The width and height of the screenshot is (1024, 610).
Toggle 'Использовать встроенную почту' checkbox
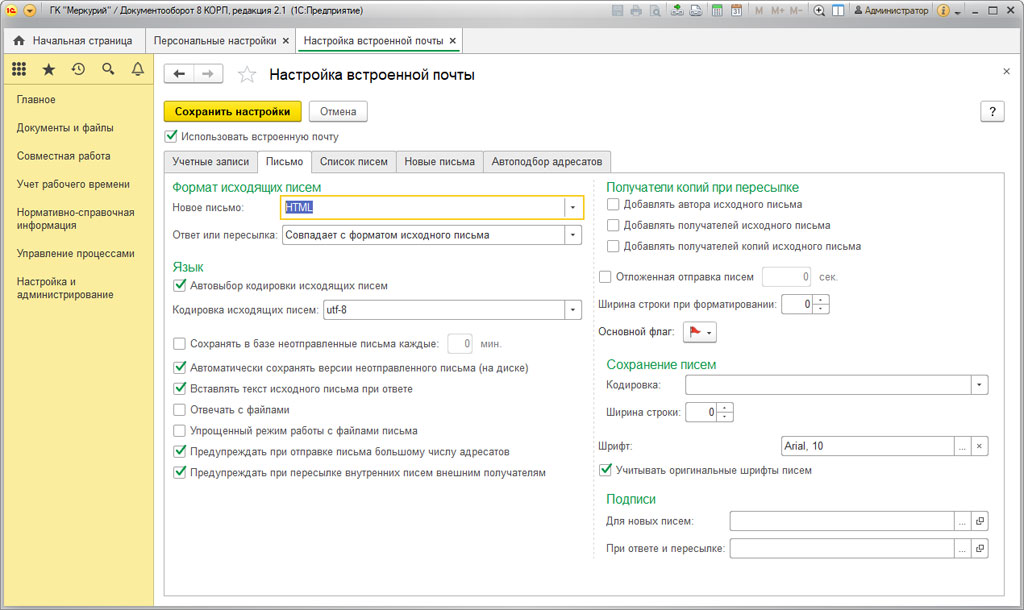[x=171, y=136]
